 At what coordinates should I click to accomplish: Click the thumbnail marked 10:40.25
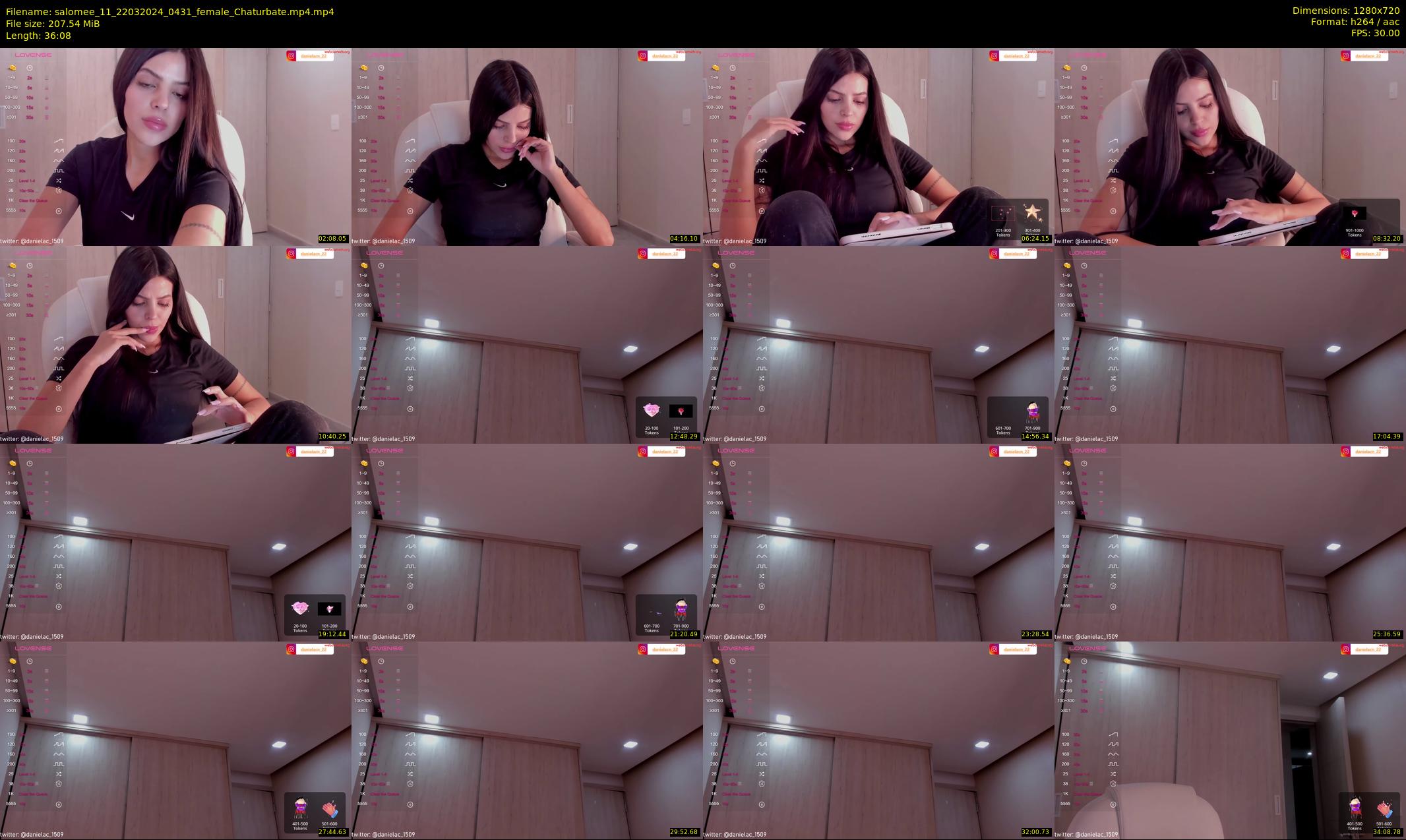coord(175,344)
